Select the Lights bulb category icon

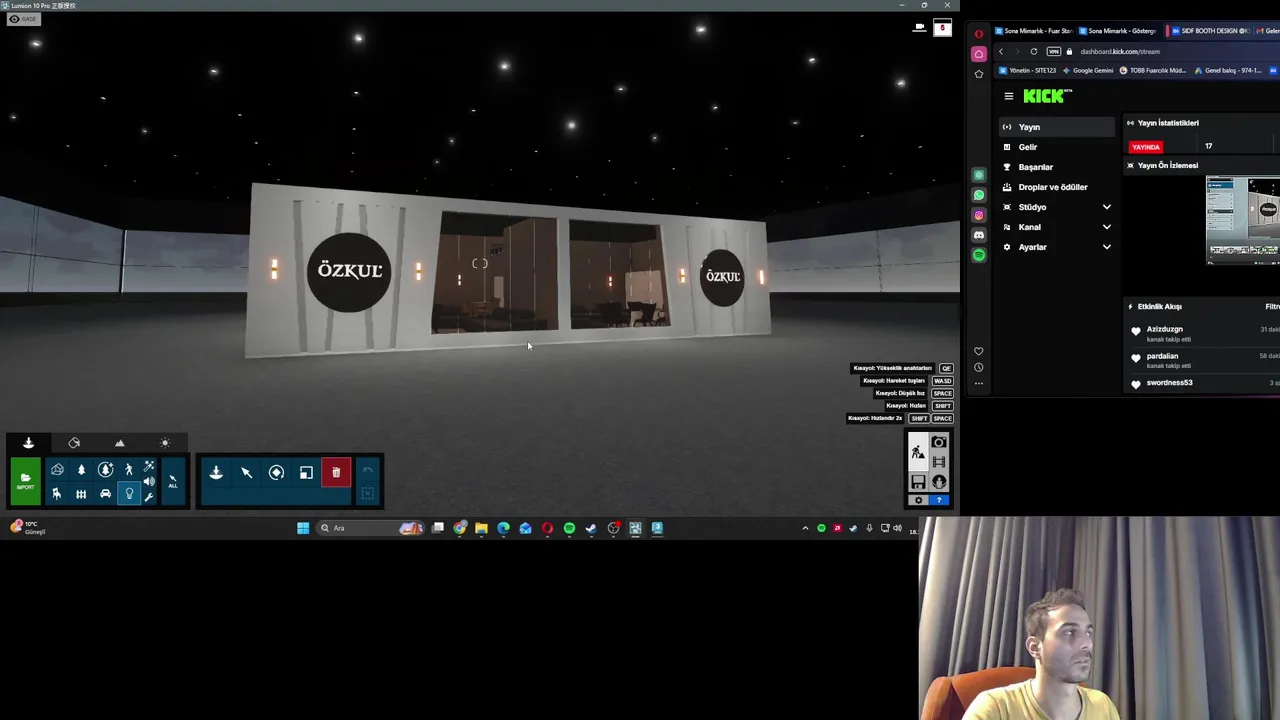(x=129, y=494)
